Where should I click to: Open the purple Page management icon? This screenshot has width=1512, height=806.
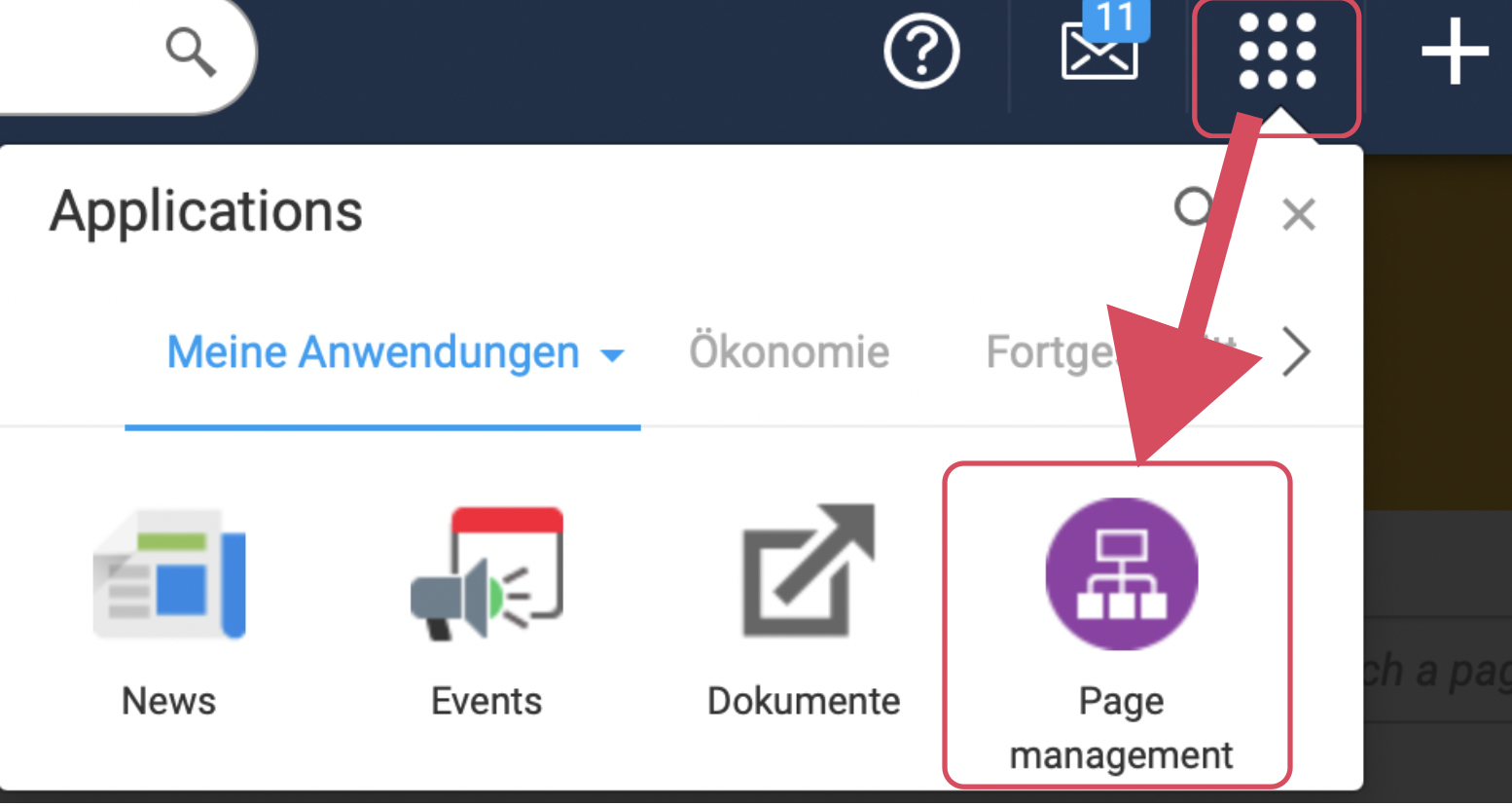click(1121, 574)
